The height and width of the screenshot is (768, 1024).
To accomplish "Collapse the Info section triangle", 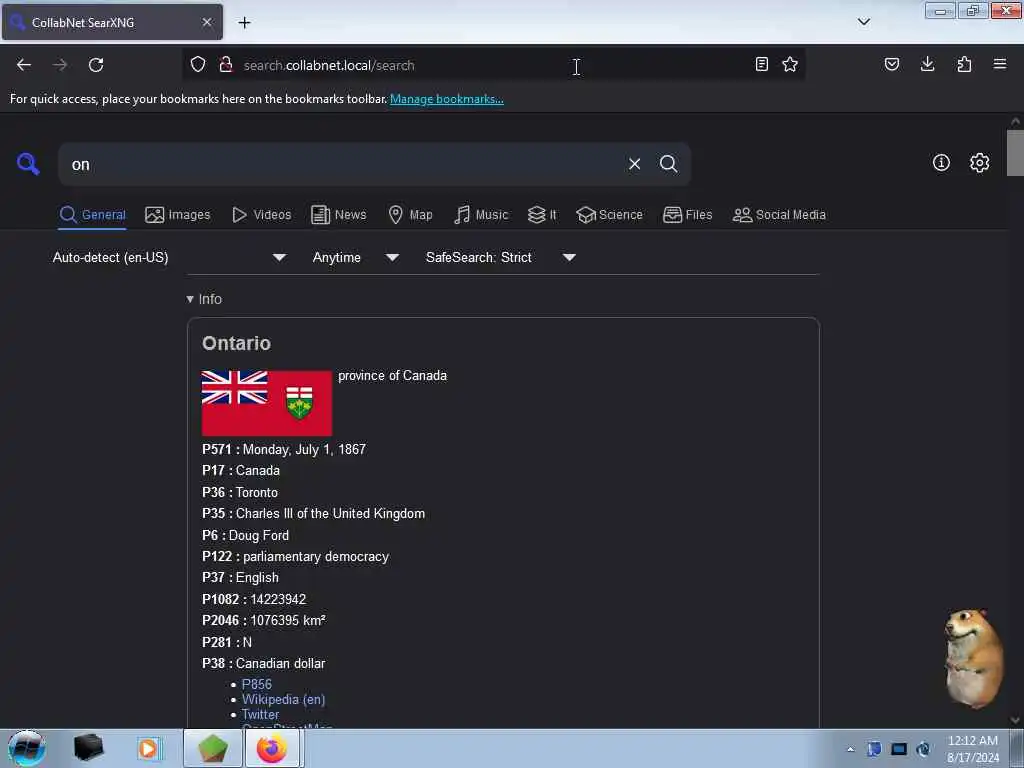I will 190,299.
